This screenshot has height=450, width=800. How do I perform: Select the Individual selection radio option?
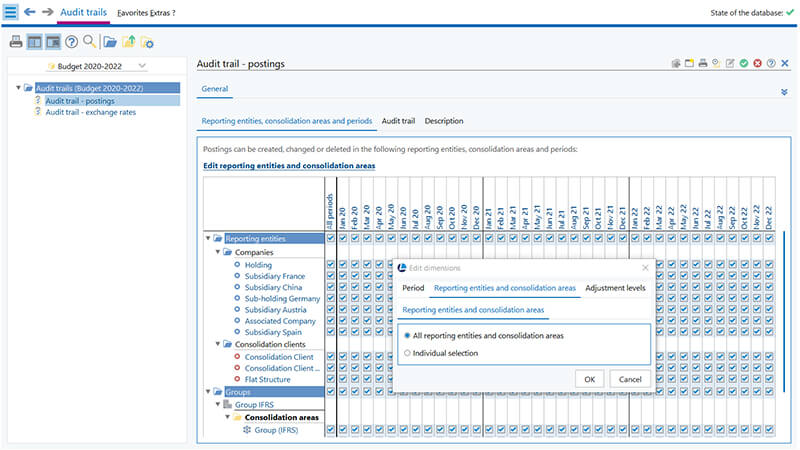[x=407, y=353]
